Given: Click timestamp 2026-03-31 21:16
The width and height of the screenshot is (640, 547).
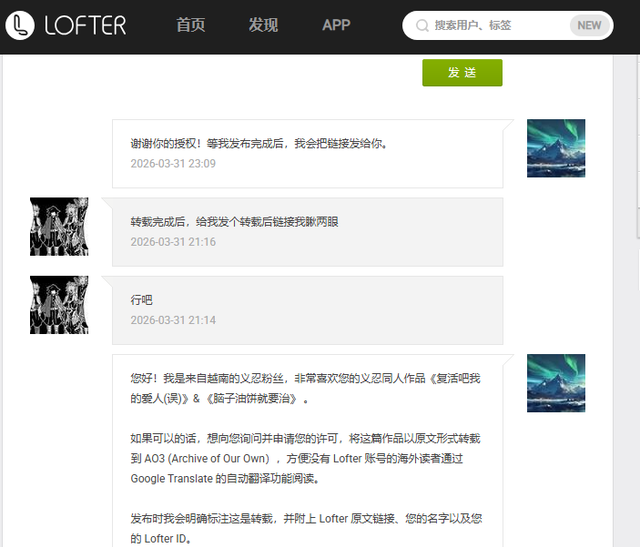Looking at the screenshot, I should pos(173,242).
